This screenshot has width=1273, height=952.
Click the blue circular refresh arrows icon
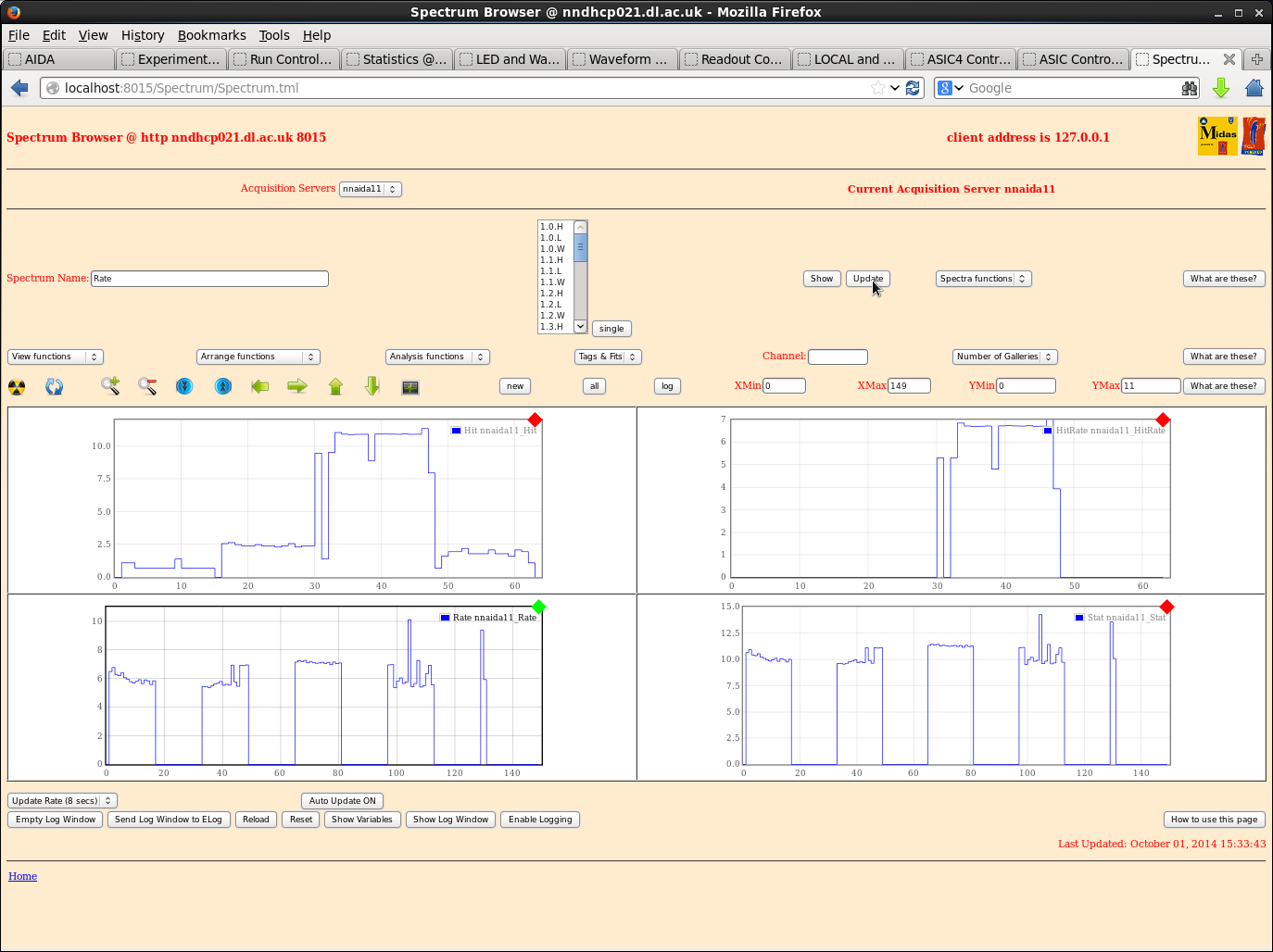[55, 387]
